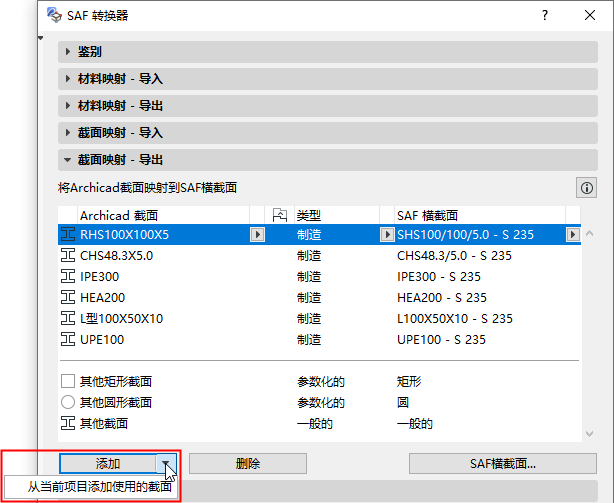Click the profile icon of L型100X50X10 row
This screenshot has height=503, width=614.
coord(68,318)
